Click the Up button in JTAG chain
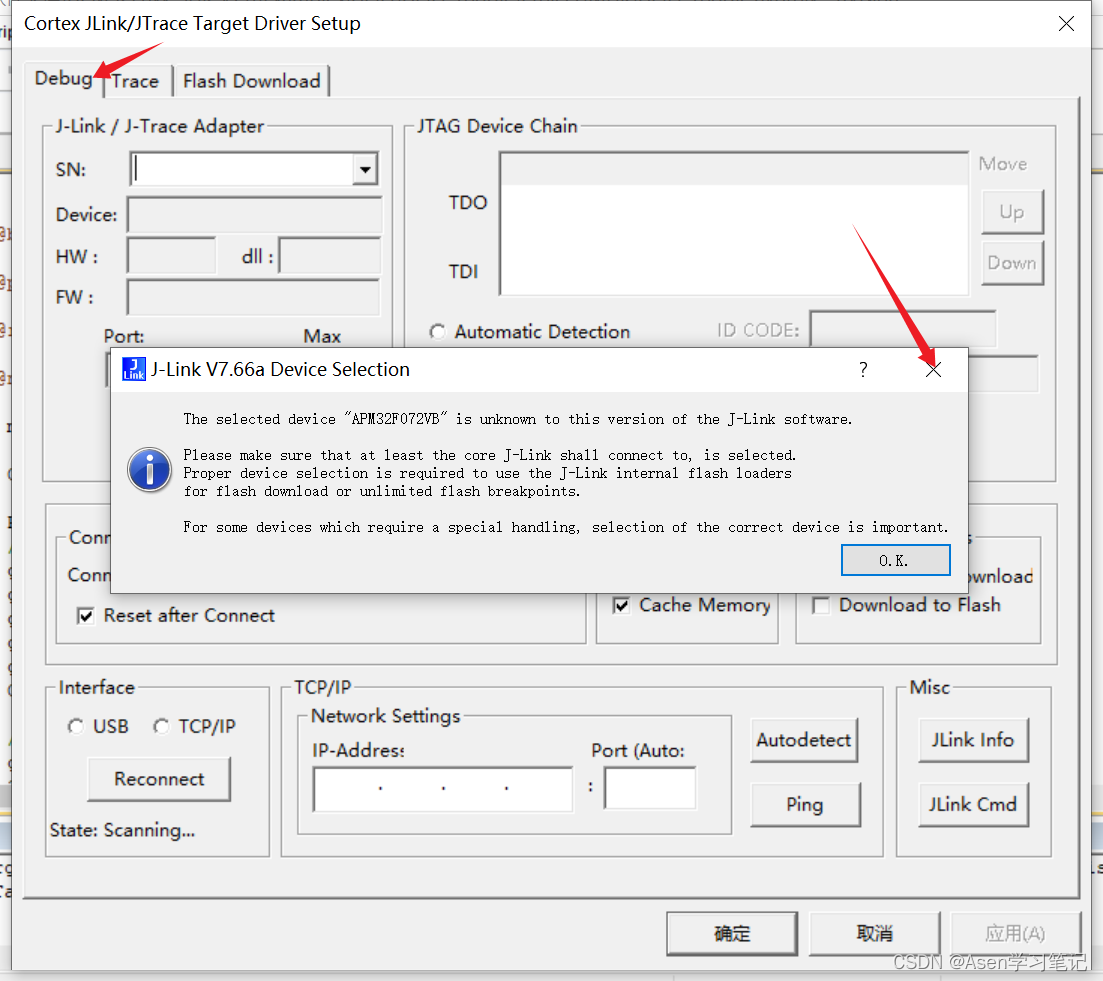Viewport: 1103px width, 981px height. [x=1012, y=212]
